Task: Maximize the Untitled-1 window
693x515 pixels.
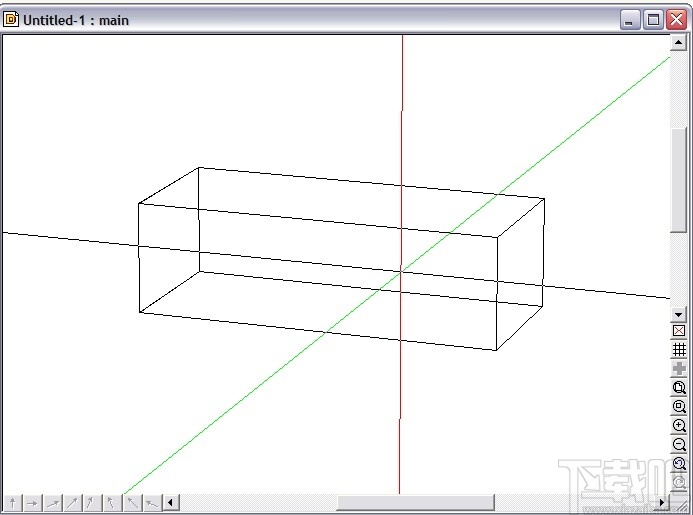Action: [653, 20]
